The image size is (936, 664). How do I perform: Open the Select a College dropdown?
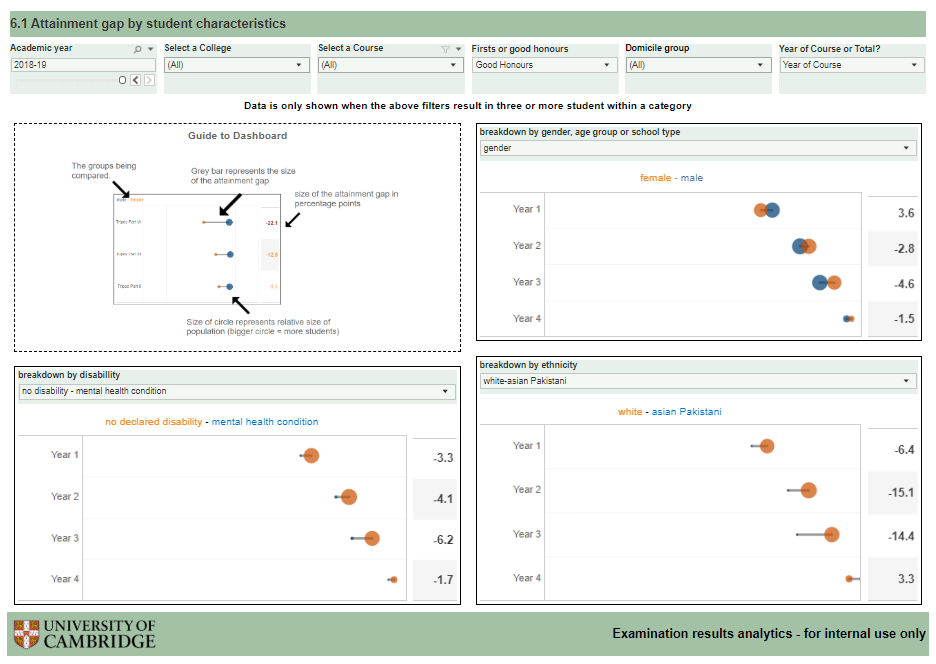point(237,65)
